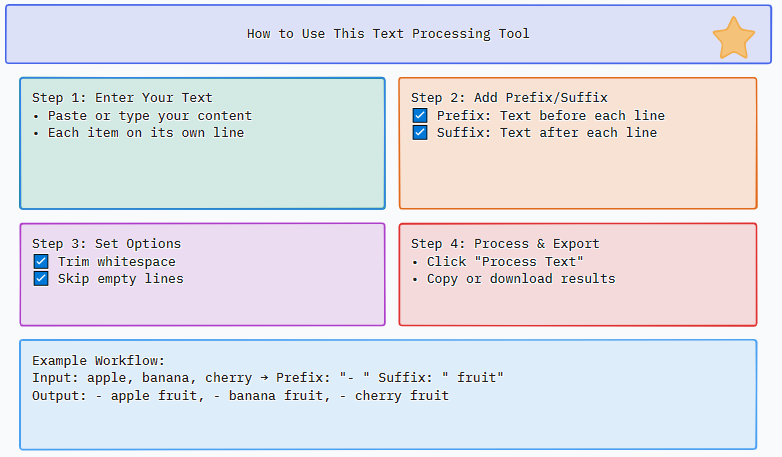Uncheck the Suffix checkbox

pos(420,132)
